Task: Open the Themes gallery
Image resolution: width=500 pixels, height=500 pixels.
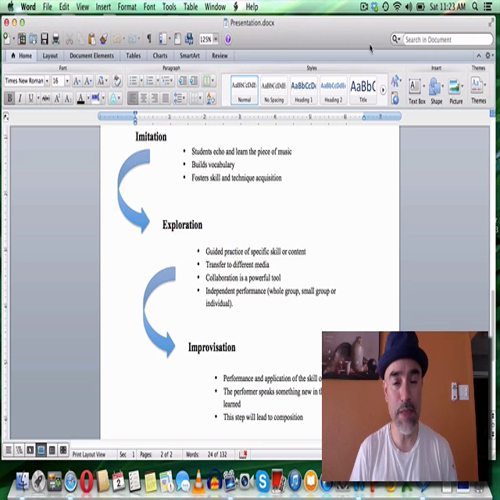Action: click(x=478, y=91)
